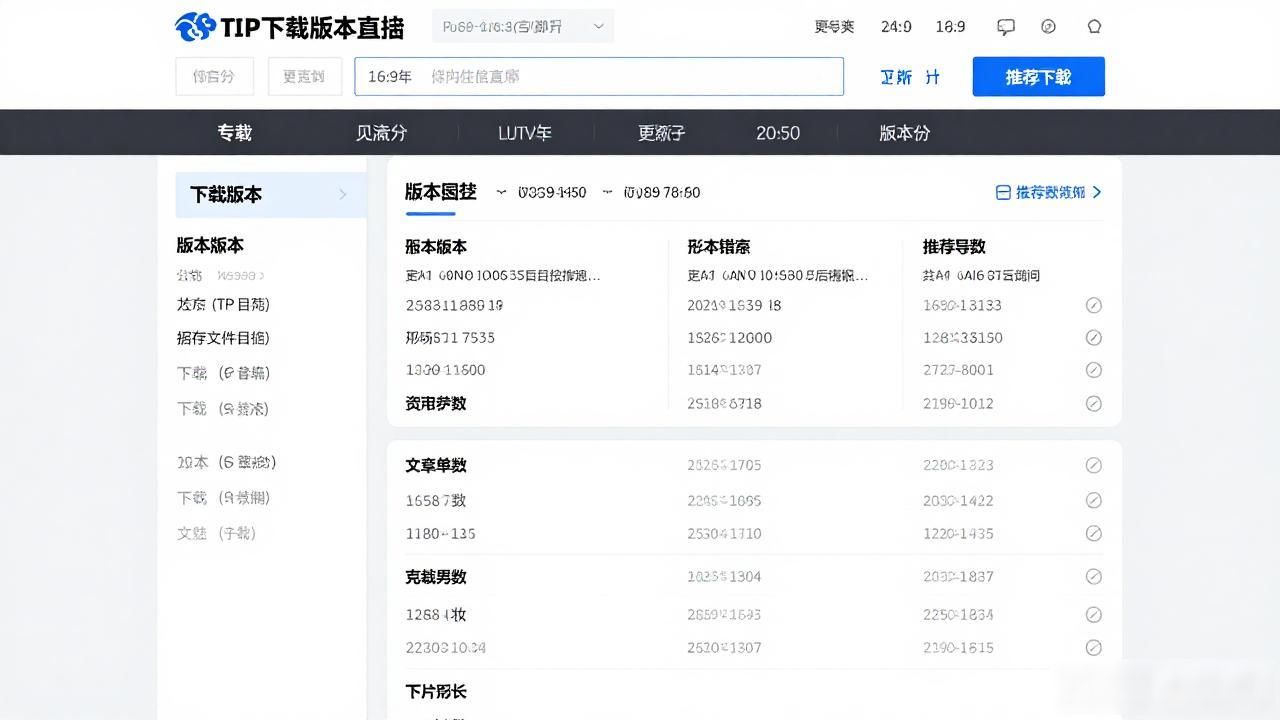
Task: Click the 推荐导数 column header
Action: (954, 246)
